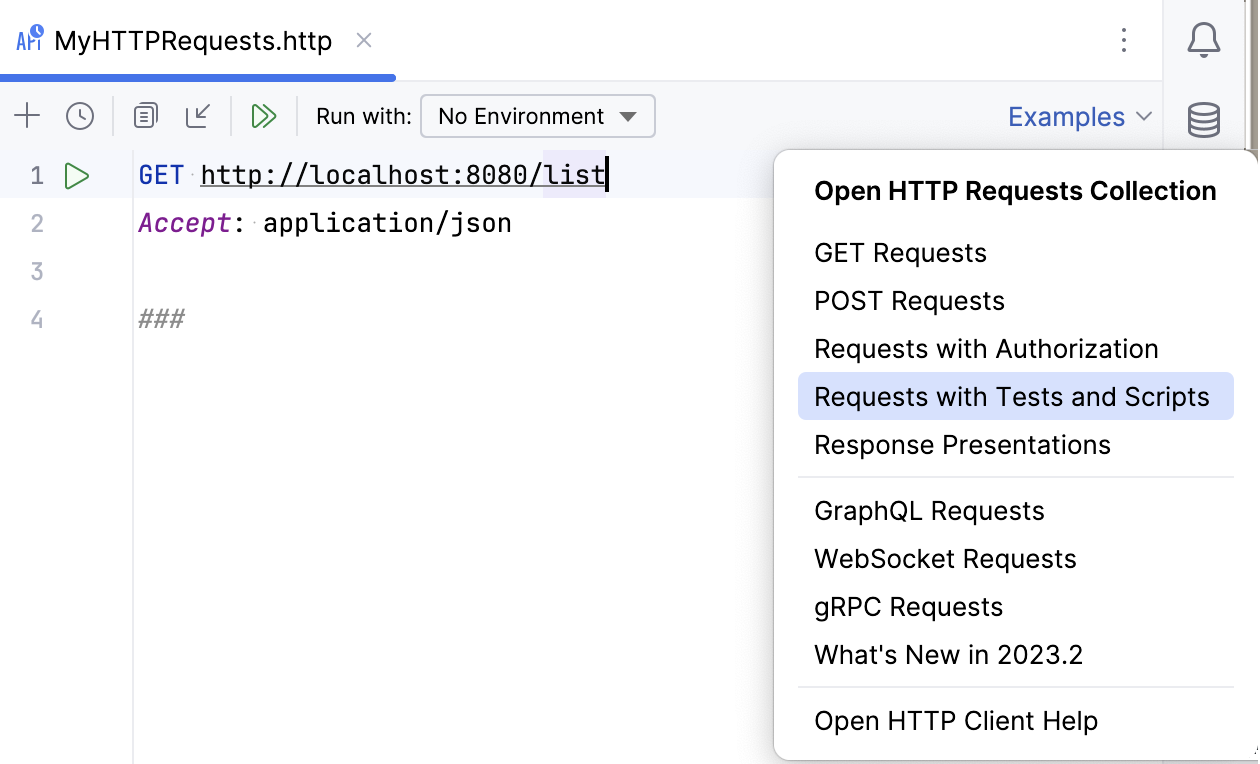1260x764 pixels.
Task: Select POST Requests menu entry
Action: coord(909,301)
